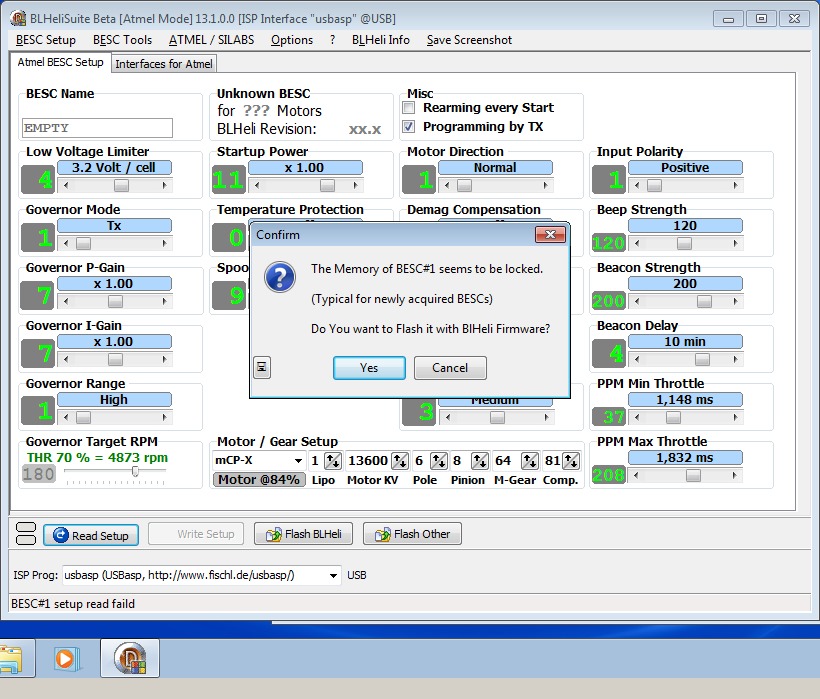Click the BESC Name EMPTY field
The height and width of the screenshot is (699, 820).
point(97,128)
